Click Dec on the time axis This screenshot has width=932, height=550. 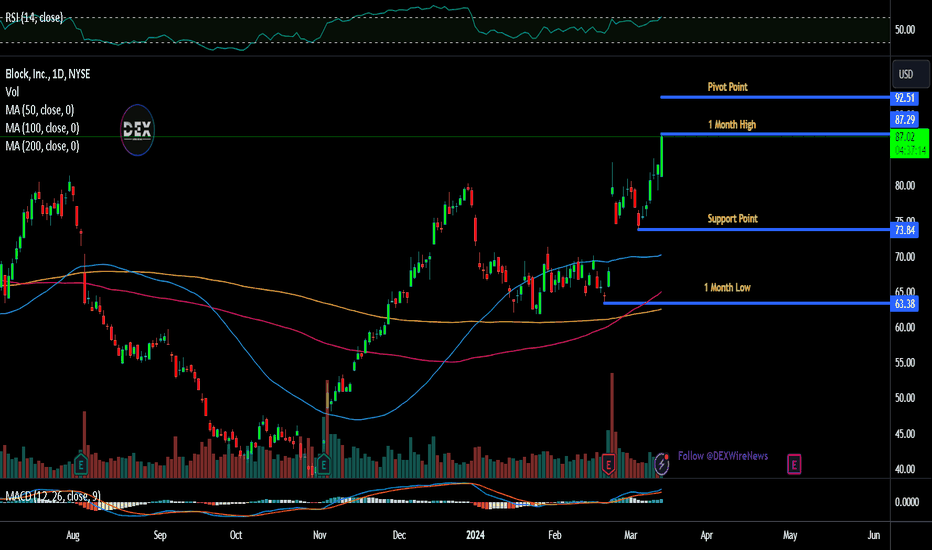(x=399, y=535)
